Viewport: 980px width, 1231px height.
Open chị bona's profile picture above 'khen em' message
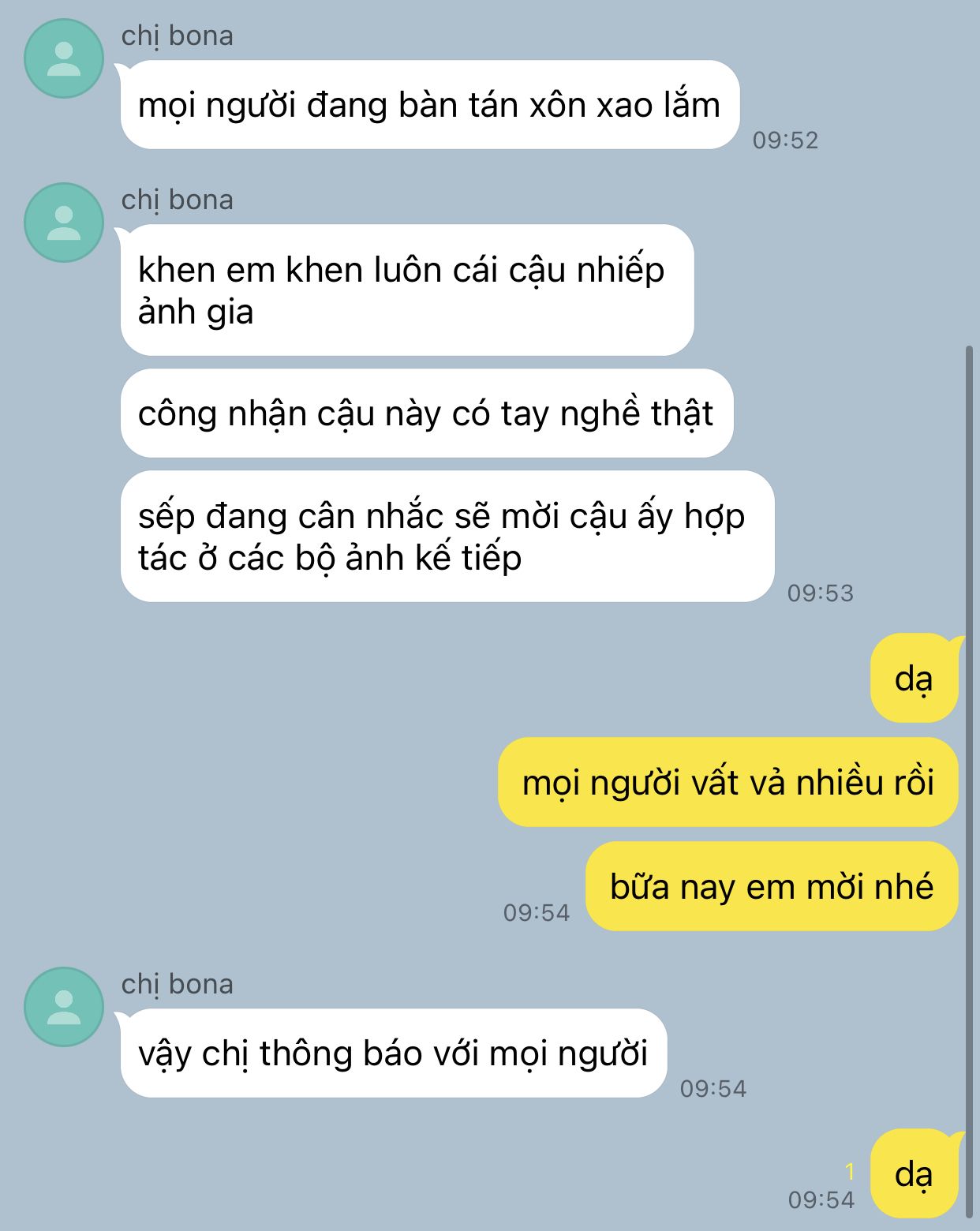64,223
